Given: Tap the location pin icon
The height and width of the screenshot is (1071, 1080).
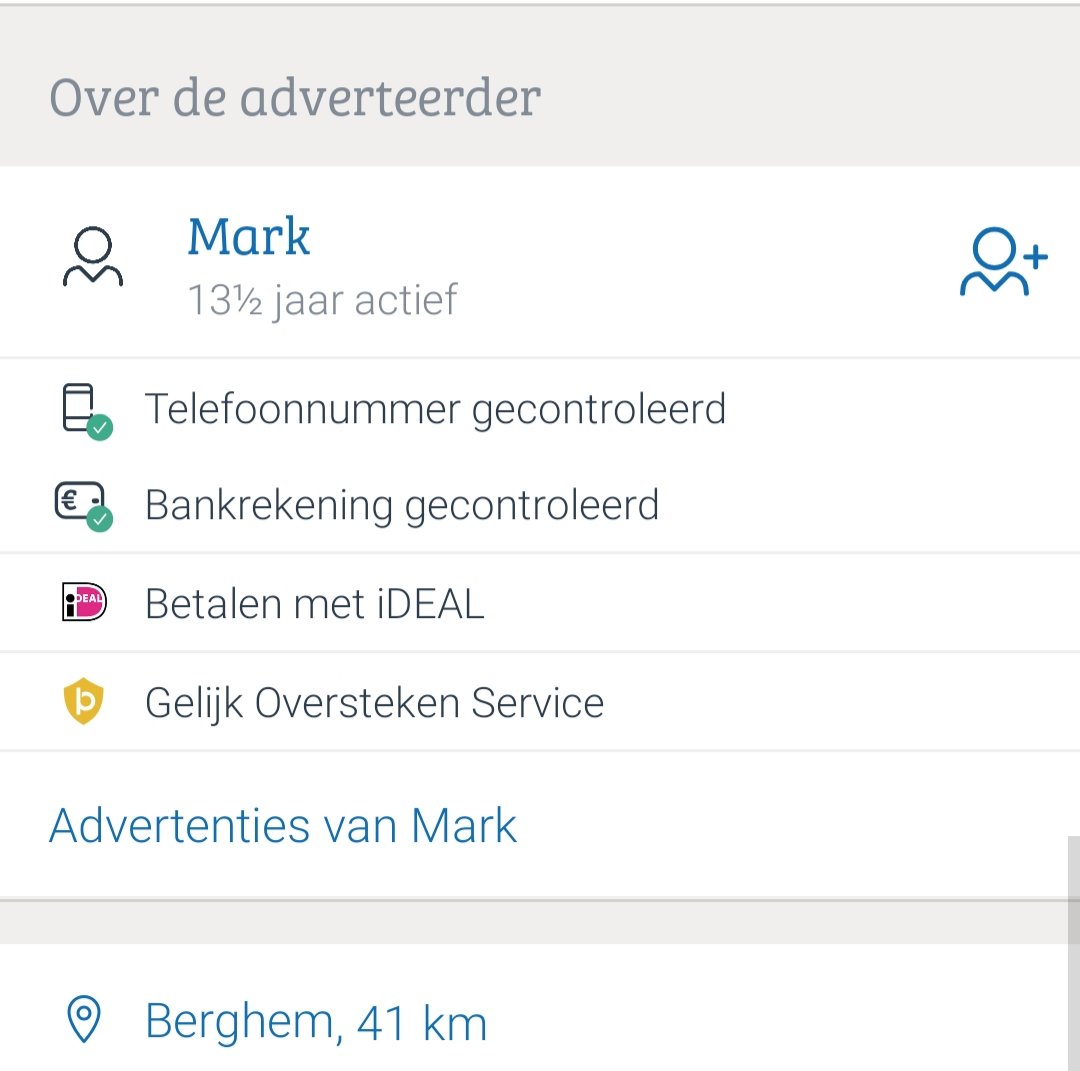Looking at the screenshot, I should pos(84,1019).
